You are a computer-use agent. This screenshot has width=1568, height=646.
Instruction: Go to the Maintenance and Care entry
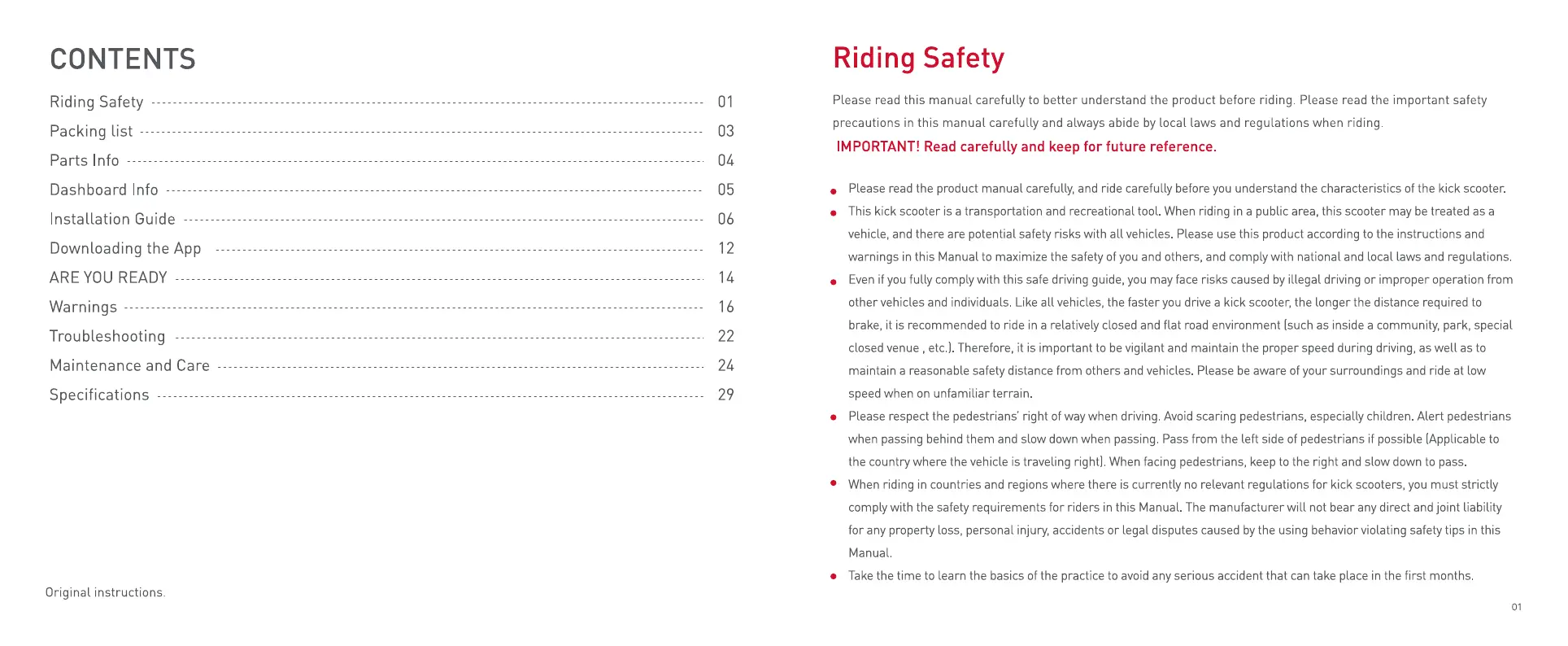coord(129,365)
